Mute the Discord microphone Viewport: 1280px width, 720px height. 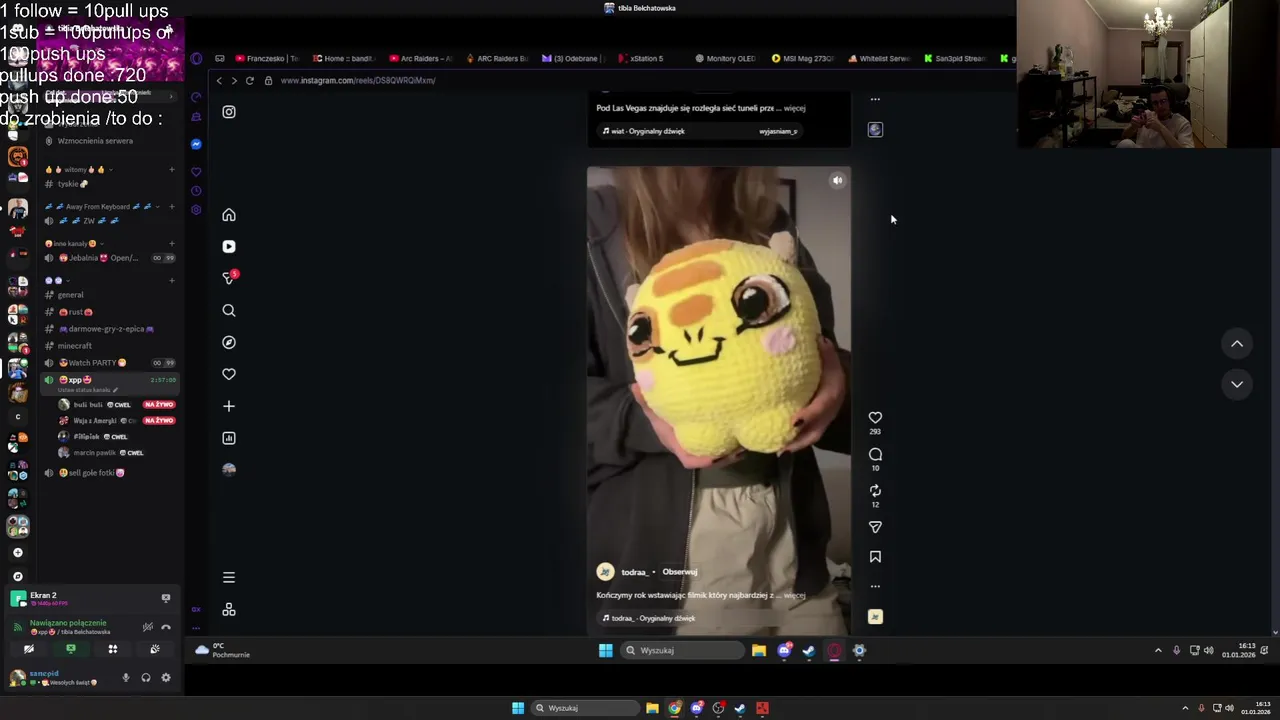[x=126, y=678]
